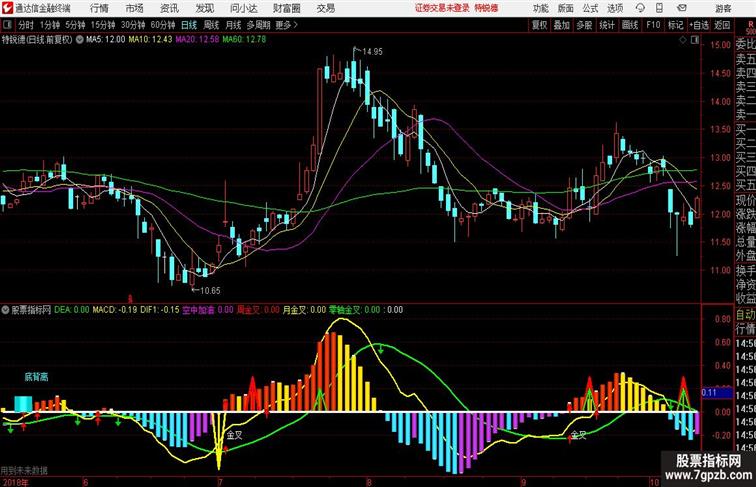Expand the 更多 periods dropdown
Image resolution: width=756 pixels, height=487 pixels.
pos(287,25)
